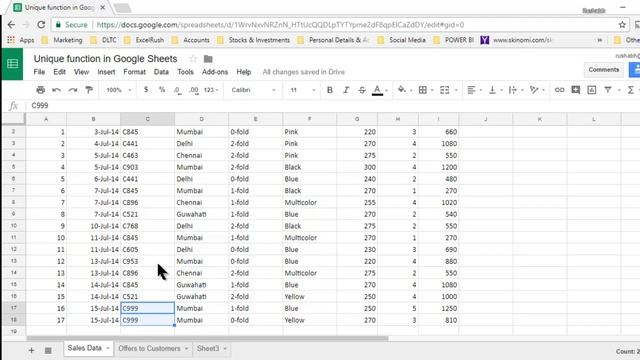
Task: Reload the page in browser
Action: coord(41,25)
